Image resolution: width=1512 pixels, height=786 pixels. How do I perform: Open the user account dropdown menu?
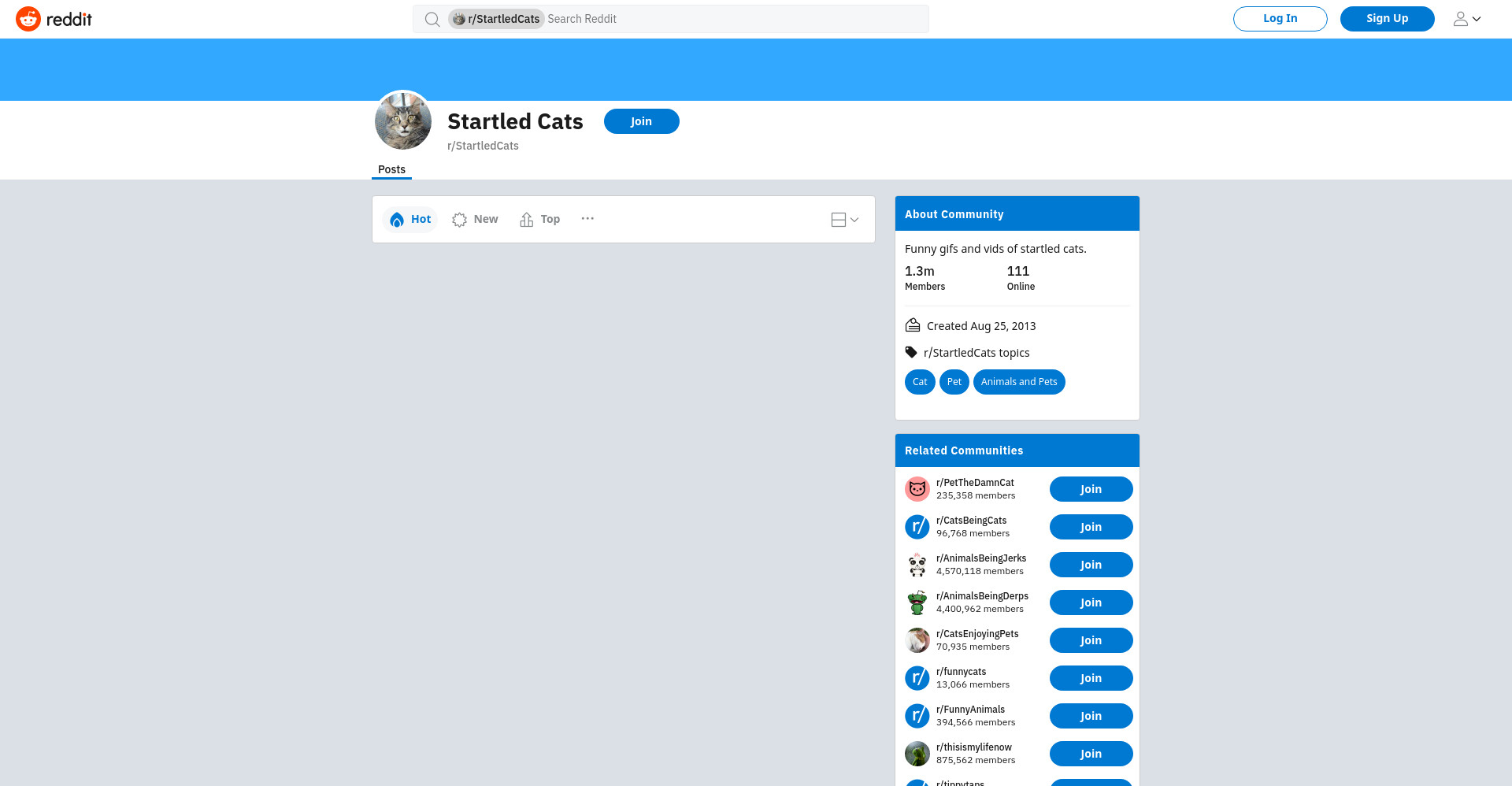1467,19
